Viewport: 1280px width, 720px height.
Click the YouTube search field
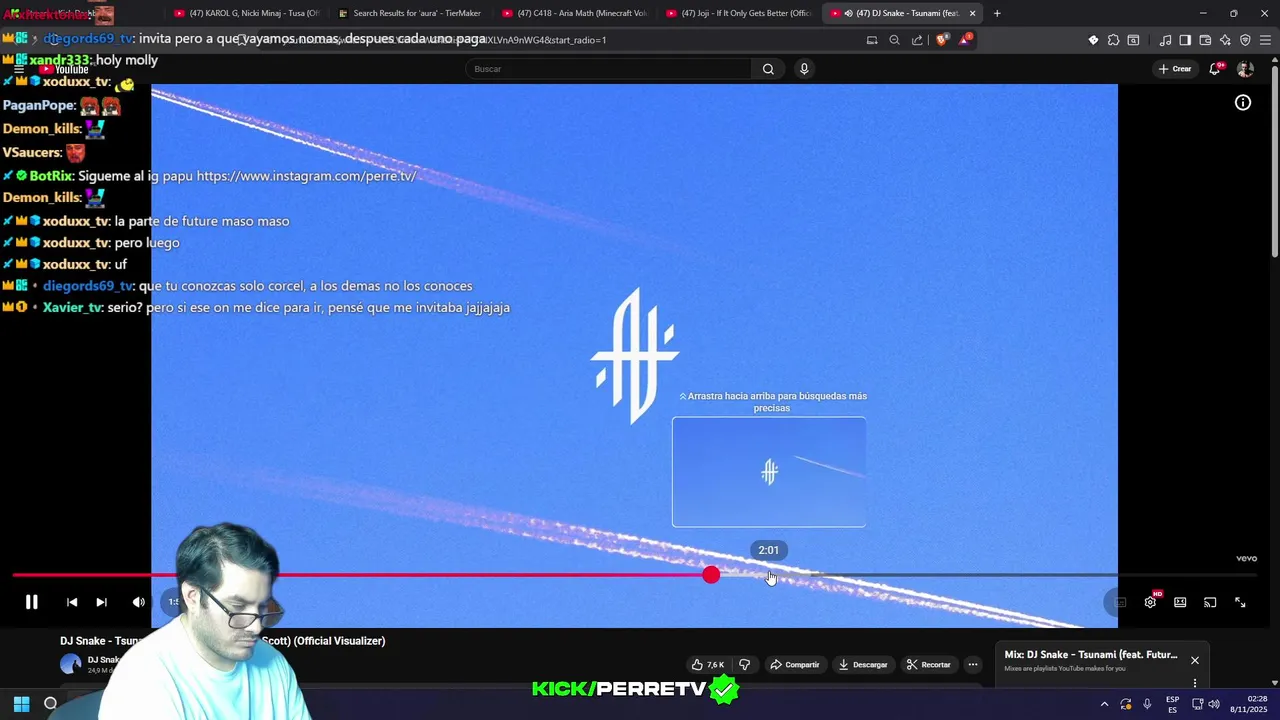(608, 69)
